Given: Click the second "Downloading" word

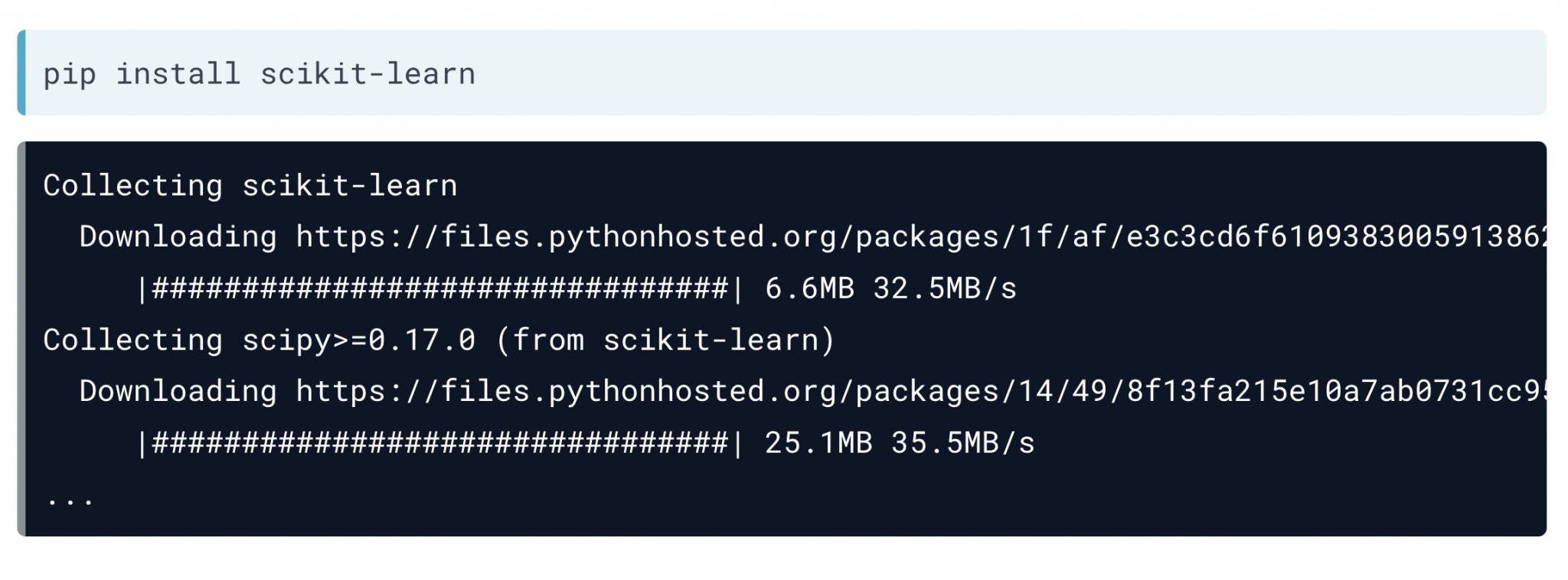Looking at the screenshot, I should (x=178, y=391).
